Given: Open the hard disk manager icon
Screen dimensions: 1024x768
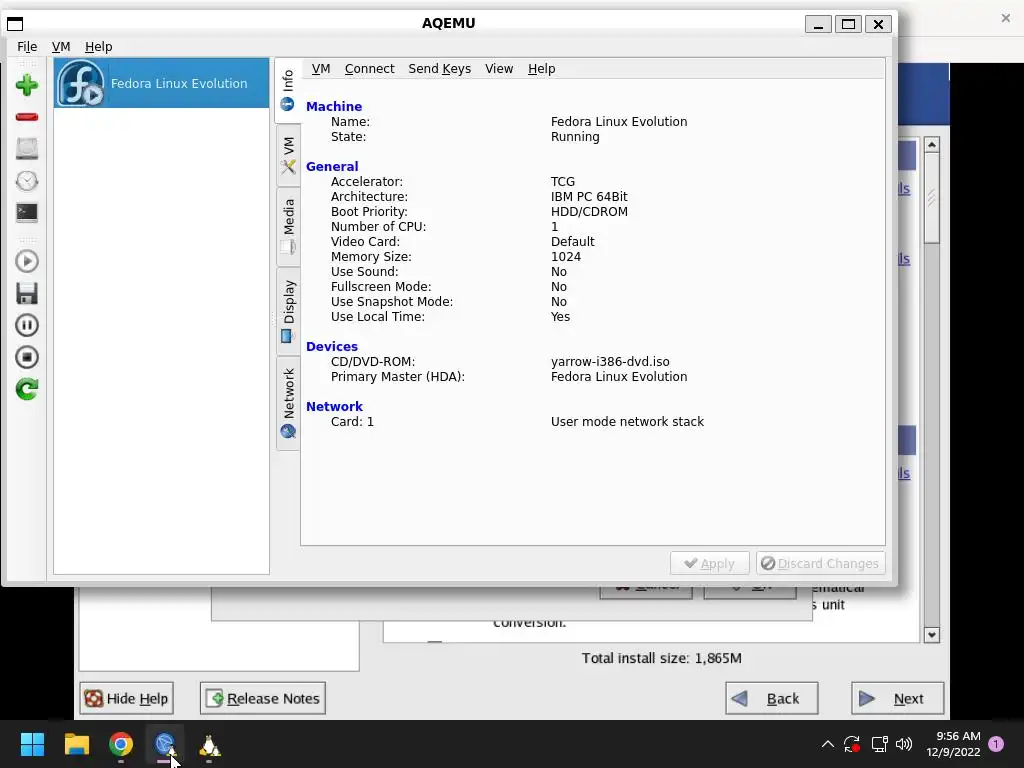Looking at the screenshot, I should tap(27, 149).
